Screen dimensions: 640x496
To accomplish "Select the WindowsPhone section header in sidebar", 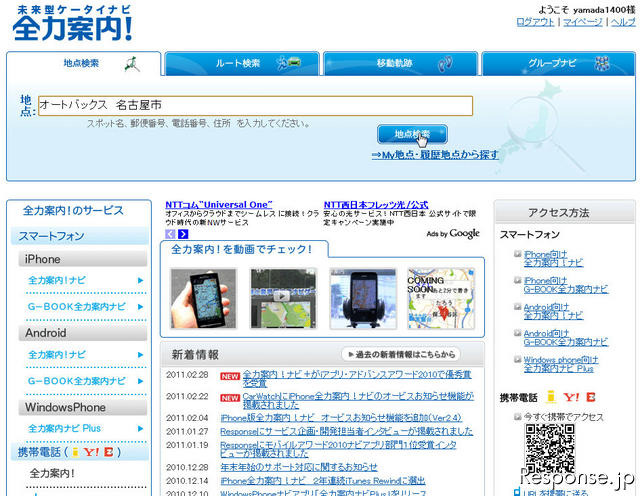I will click(83, 407).
